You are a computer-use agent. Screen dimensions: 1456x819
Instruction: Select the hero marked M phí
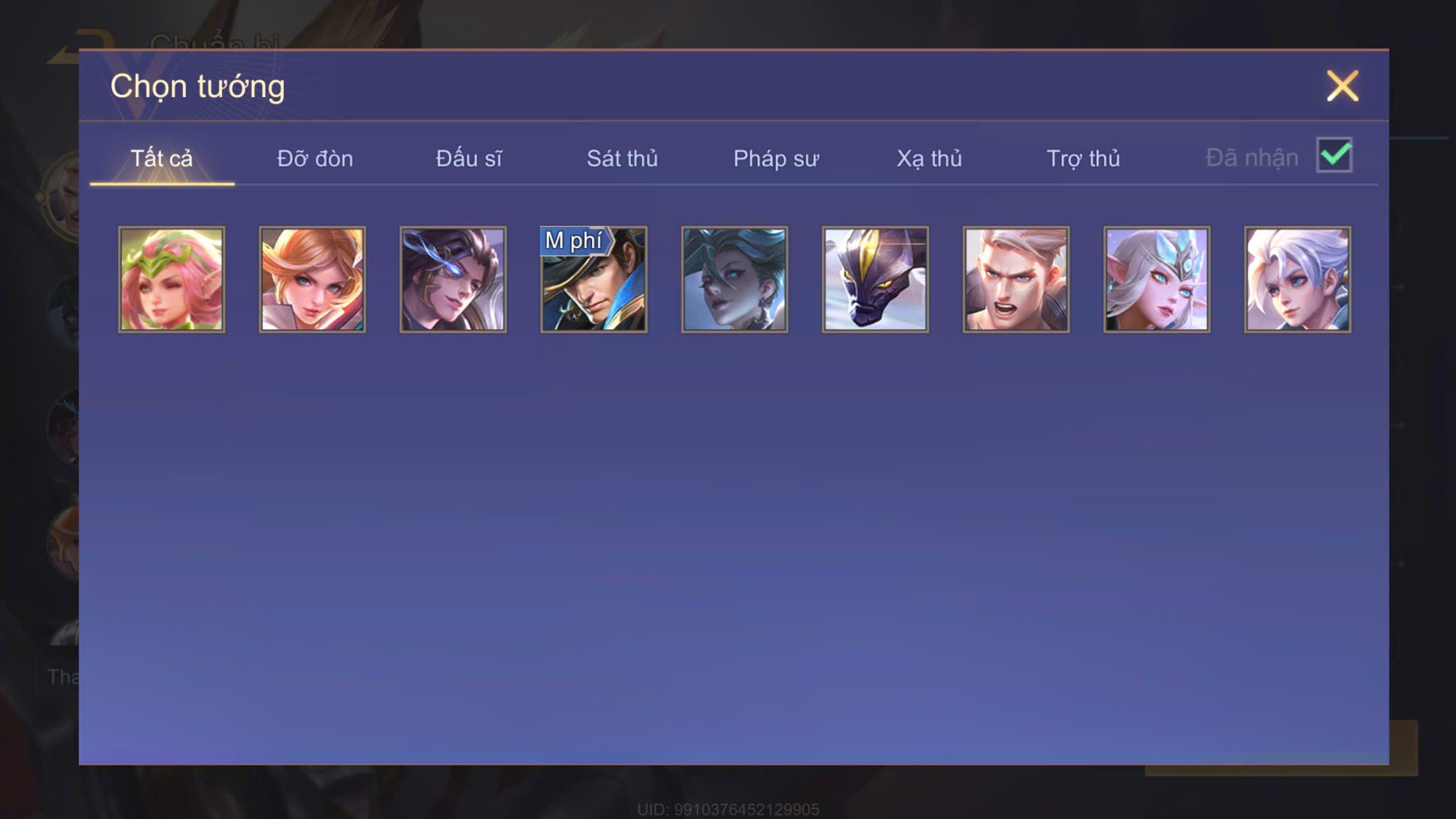pos(593,280)
